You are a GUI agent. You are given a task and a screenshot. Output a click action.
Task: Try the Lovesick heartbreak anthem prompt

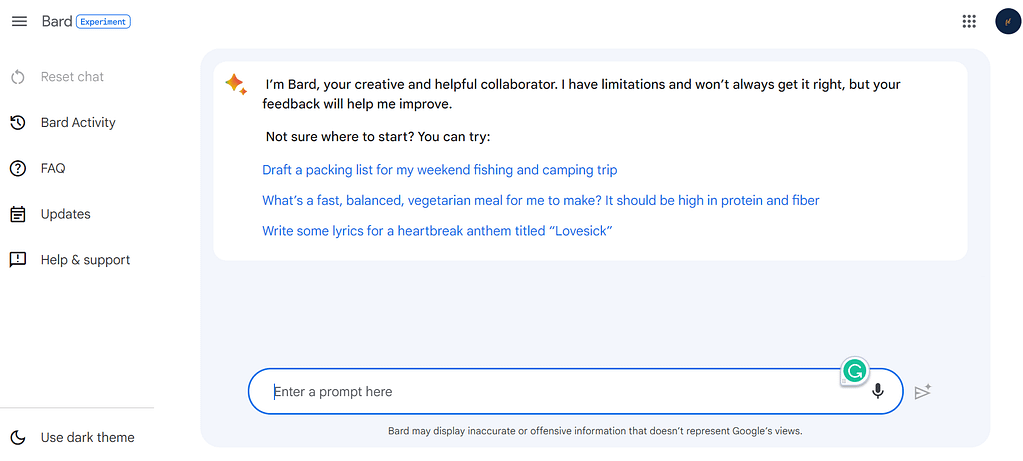437,231
